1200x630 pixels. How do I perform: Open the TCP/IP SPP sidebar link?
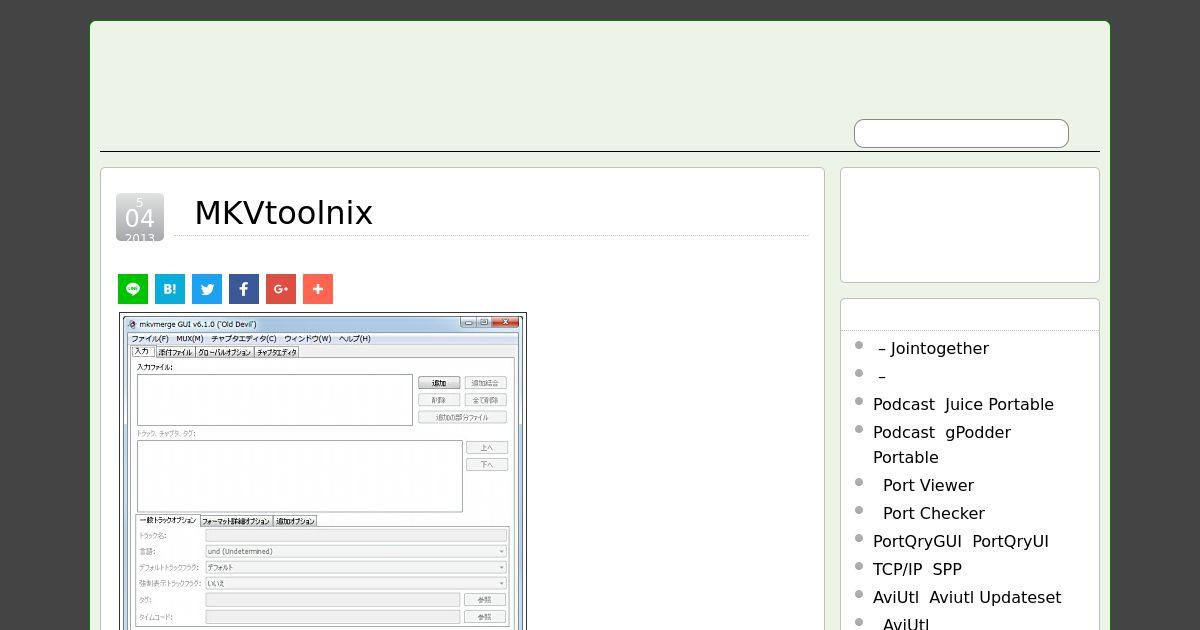(x=917, y=569)
